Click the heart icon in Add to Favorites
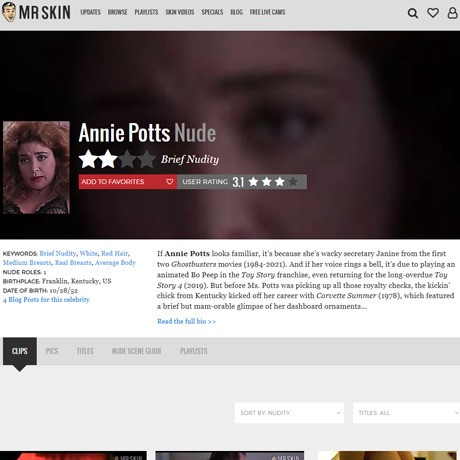The image size is (460, 460). pos(169,182)
